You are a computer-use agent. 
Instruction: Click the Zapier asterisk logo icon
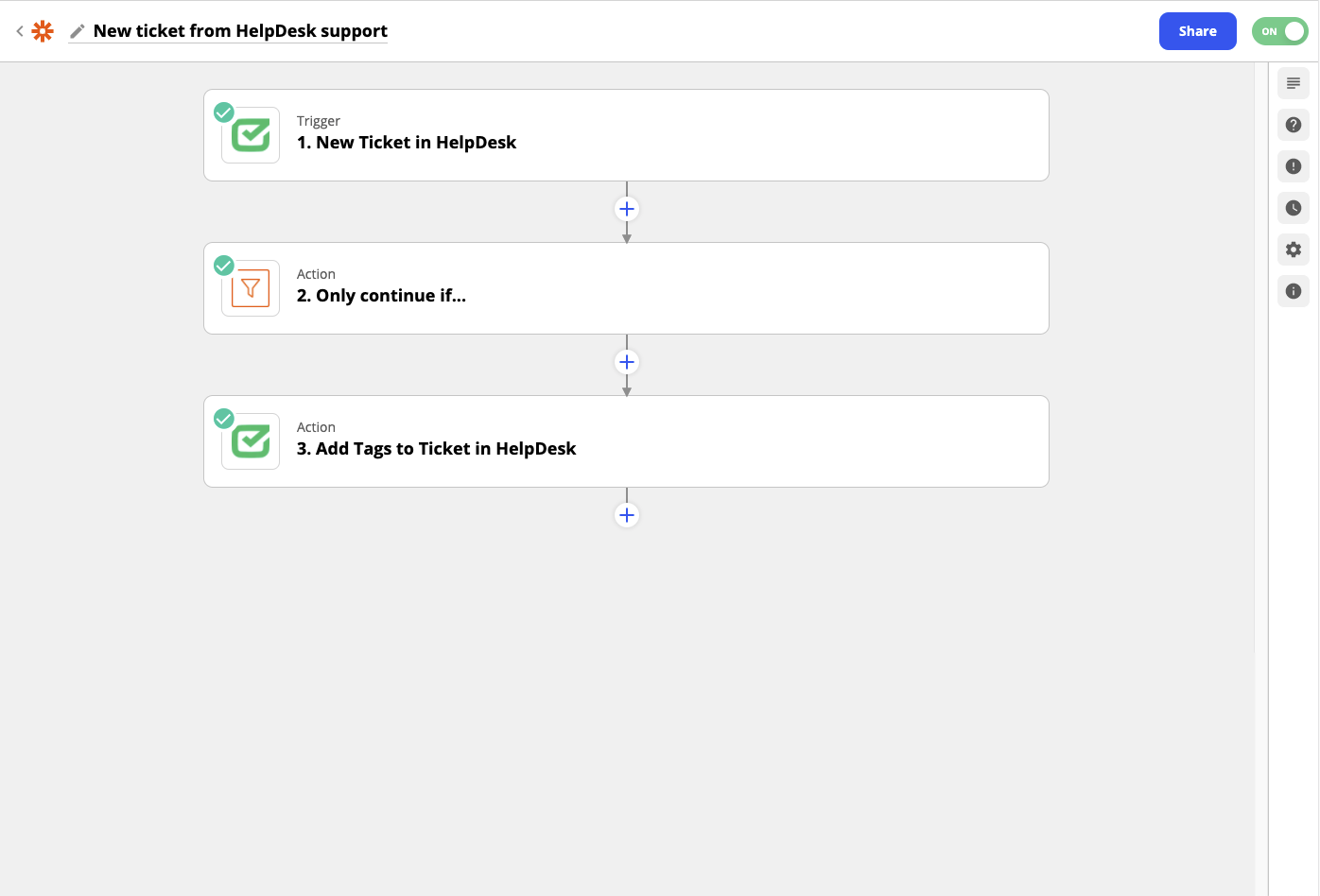tap(43, 31)
